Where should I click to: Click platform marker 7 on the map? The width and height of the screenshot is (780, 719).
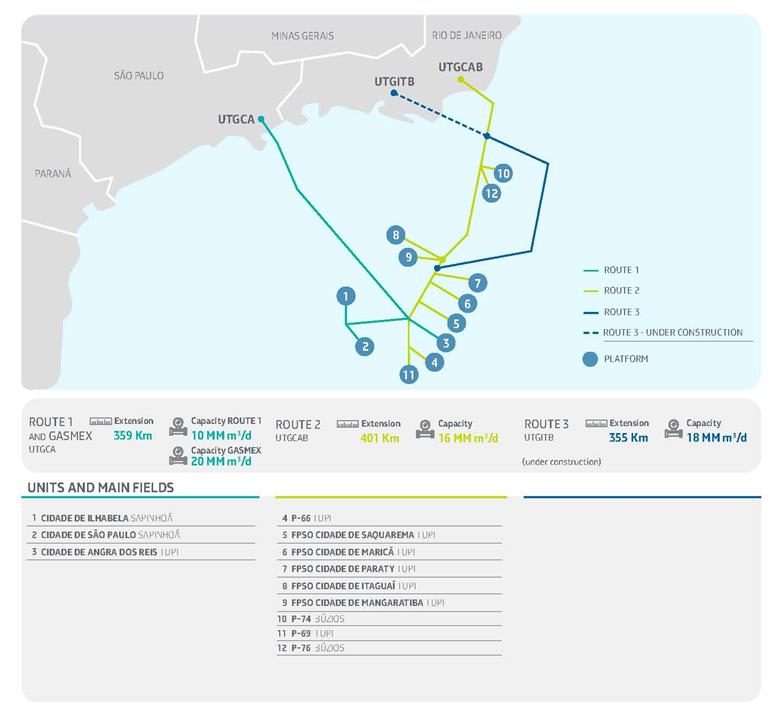(x=478, y=283)
